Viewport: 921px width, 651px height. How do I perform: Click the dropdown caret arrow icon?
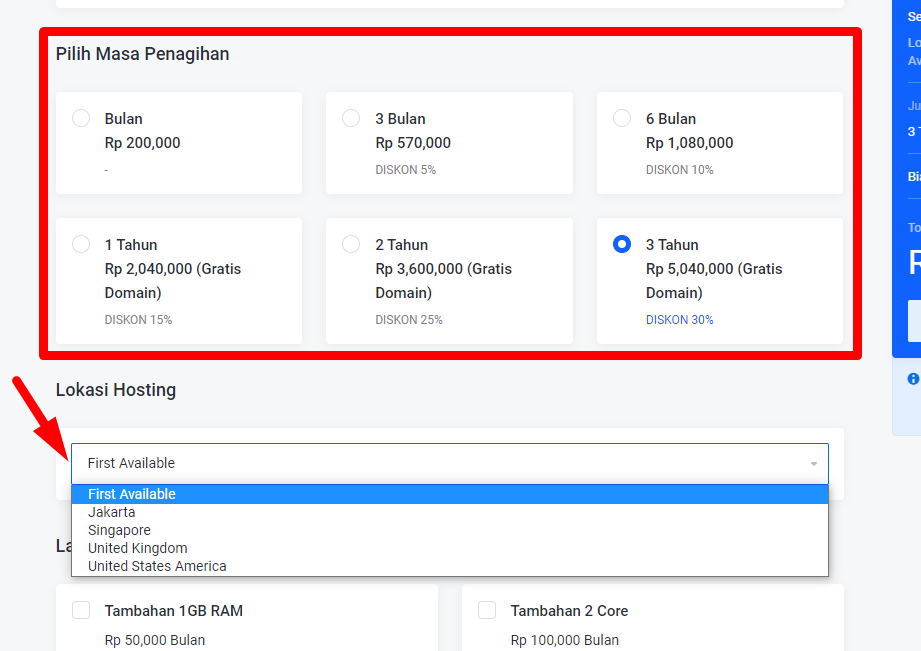(x=813, y=464)
